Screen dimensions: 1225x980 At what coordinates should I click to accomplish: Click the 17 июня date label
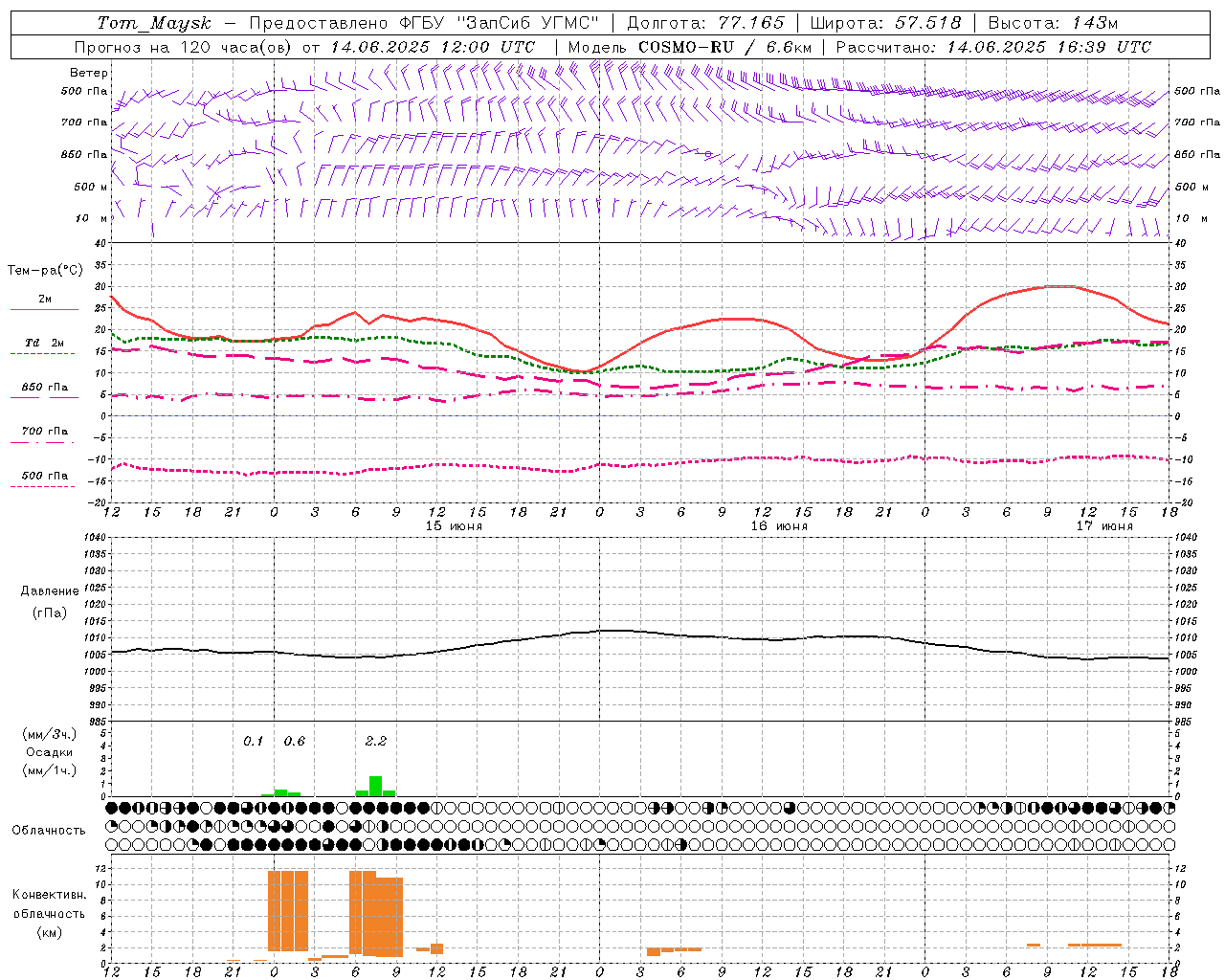pyautogui.click(x=1104, y=526)
